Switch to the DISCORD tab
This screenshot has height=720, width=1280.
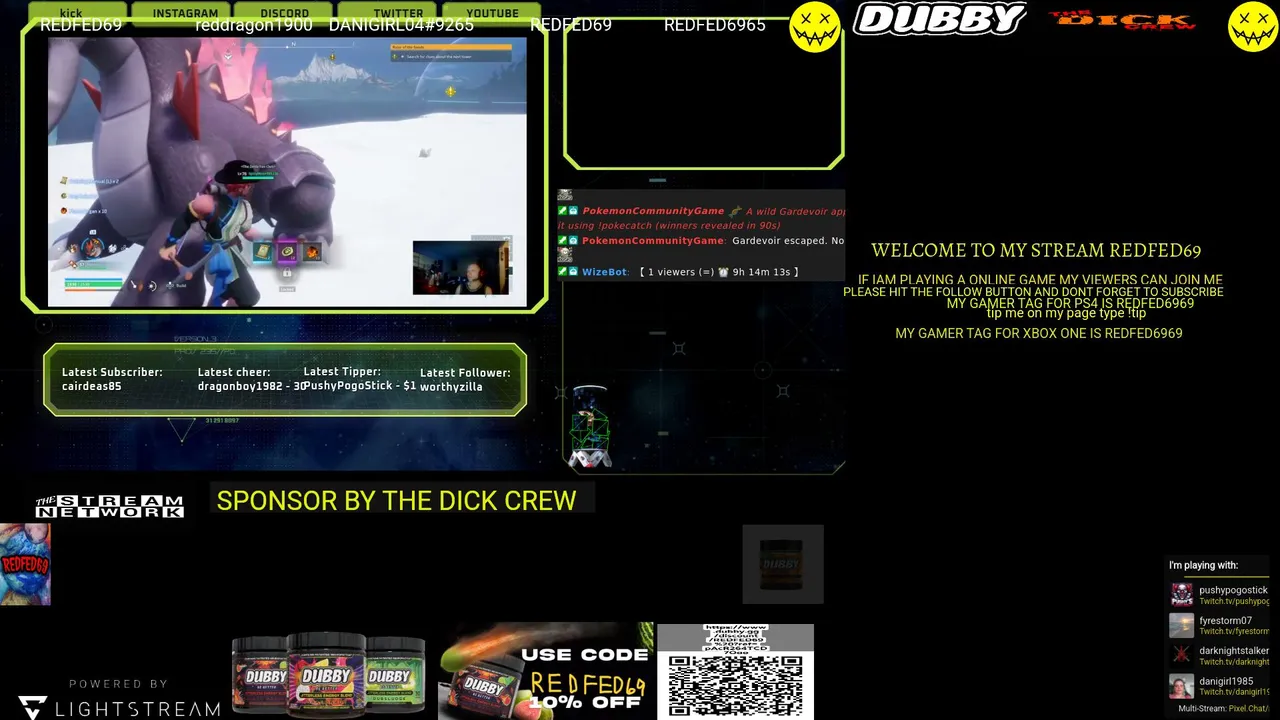[x=285, y=13]
